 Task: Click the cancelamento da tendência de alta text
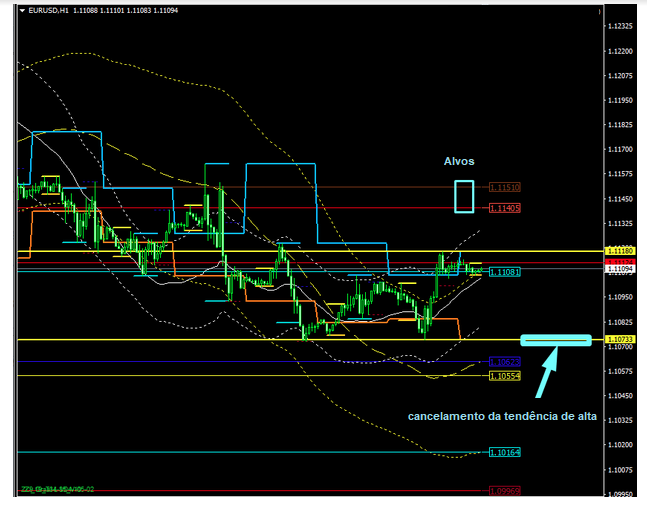[502, 416]
